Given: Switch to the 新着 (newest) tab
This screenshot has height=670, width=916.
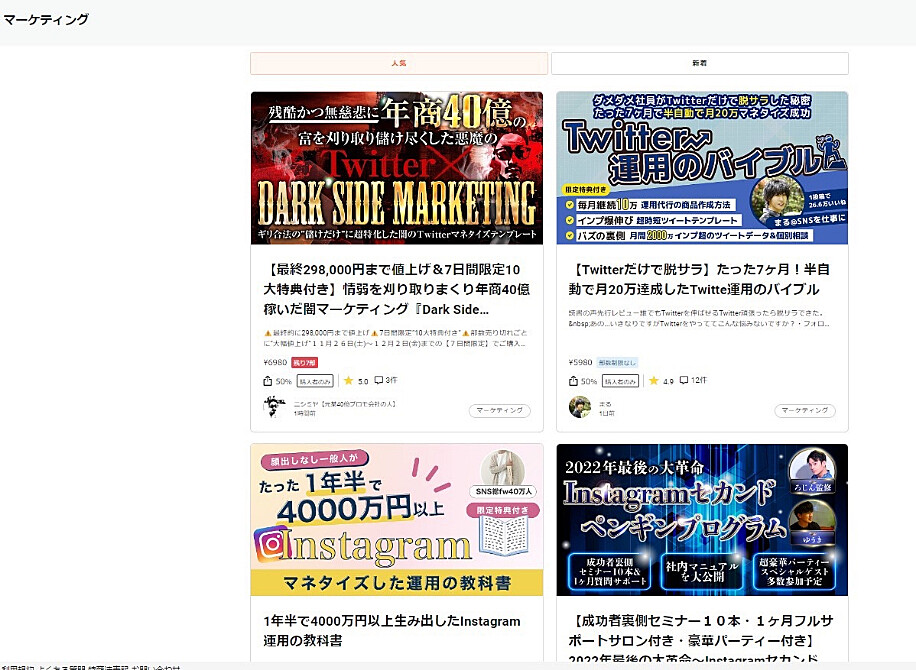Looking at the screenshot, I should pyautogui.click(x=699, y=63).
